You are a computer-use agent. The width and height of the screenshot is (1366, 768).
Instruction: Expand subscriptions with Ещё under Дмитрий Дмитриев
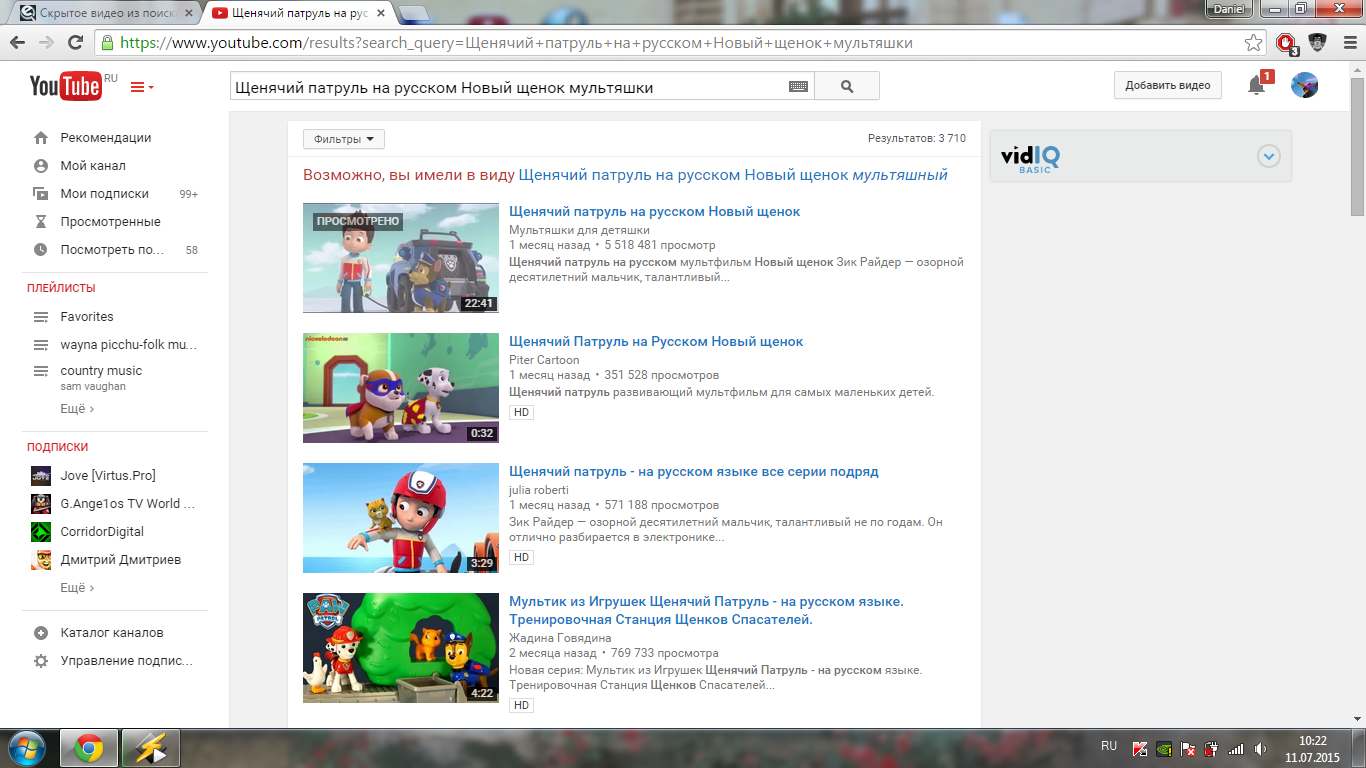pos(77,588)
